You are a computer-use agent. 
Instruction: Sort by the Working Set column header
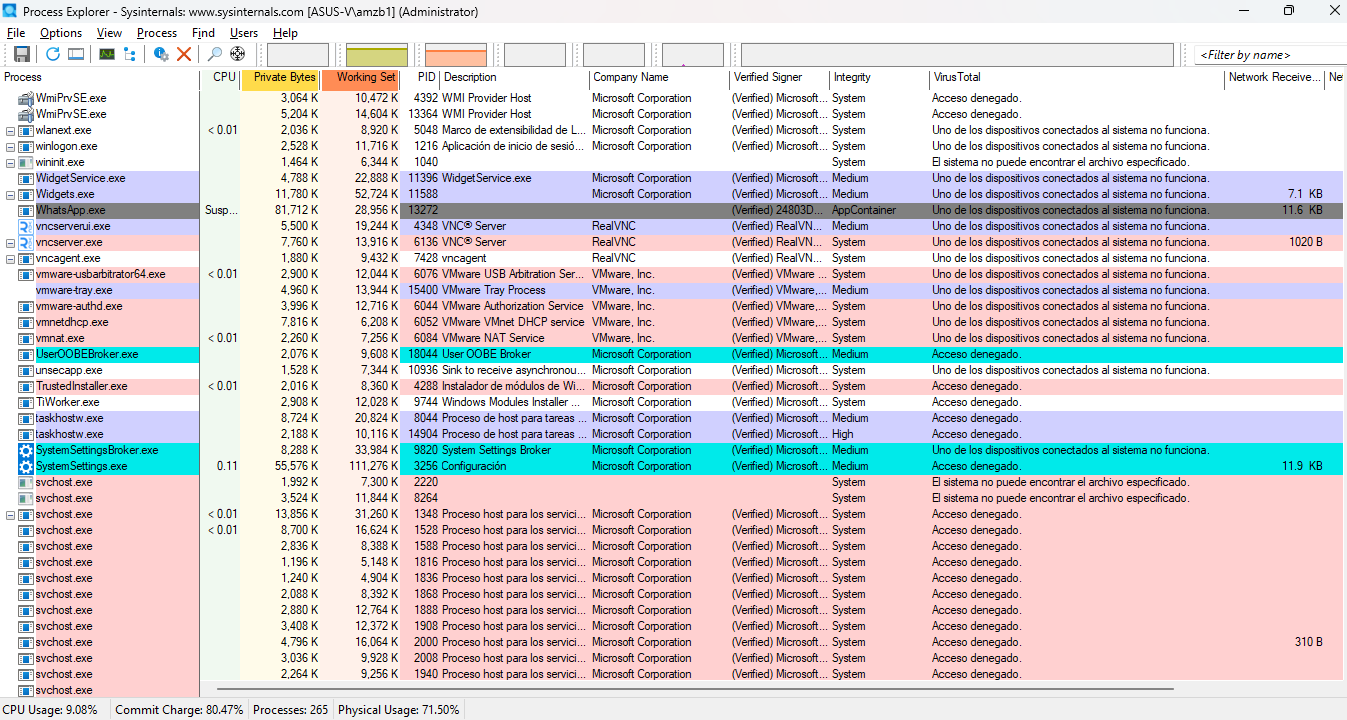pos(360,77)
